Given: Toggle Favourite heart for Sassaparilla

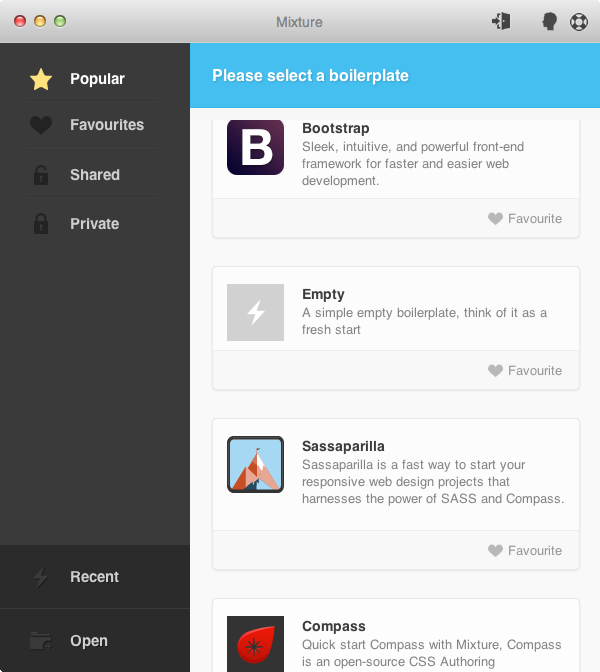Looking at the screenshot, I should point(495,551).
